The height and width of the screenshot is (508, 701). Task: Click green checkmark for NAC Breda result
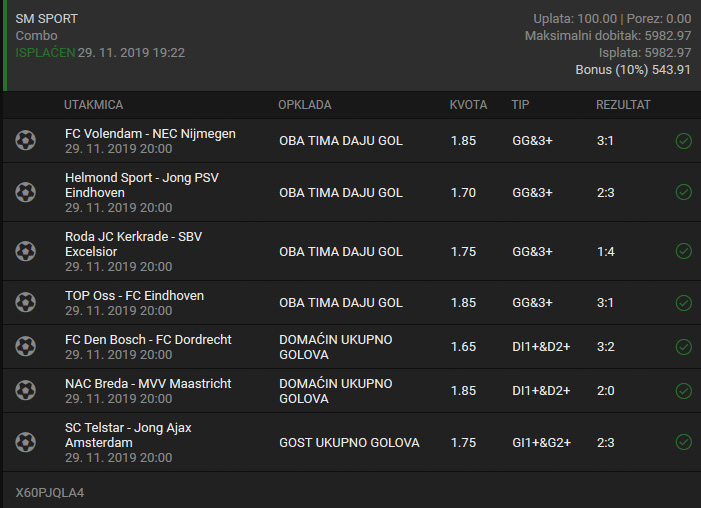684,391
